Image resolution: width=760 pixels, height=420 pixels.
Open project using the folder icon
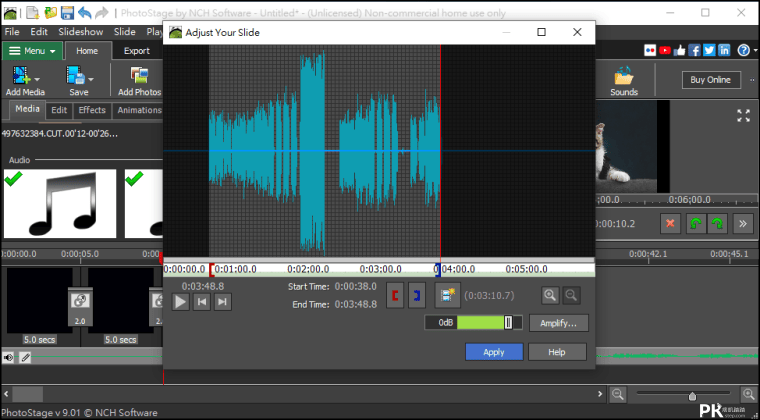pos(50,13)
